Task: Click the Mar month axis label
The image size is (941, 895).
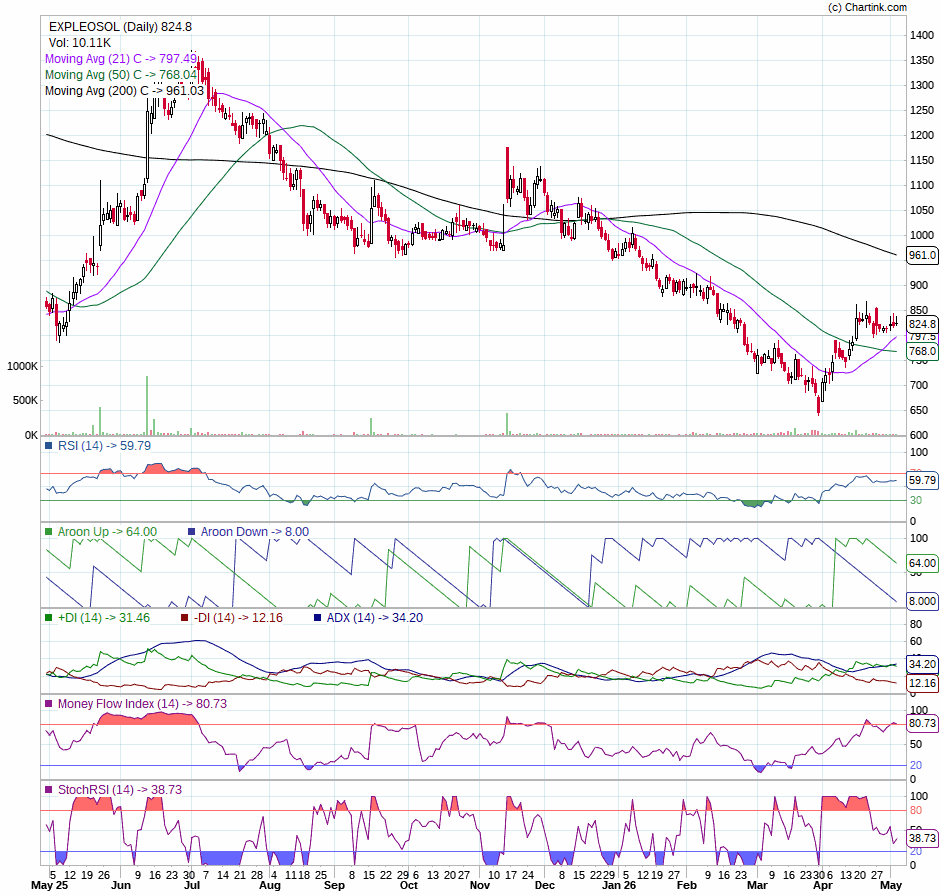Action: pos(757,885)
